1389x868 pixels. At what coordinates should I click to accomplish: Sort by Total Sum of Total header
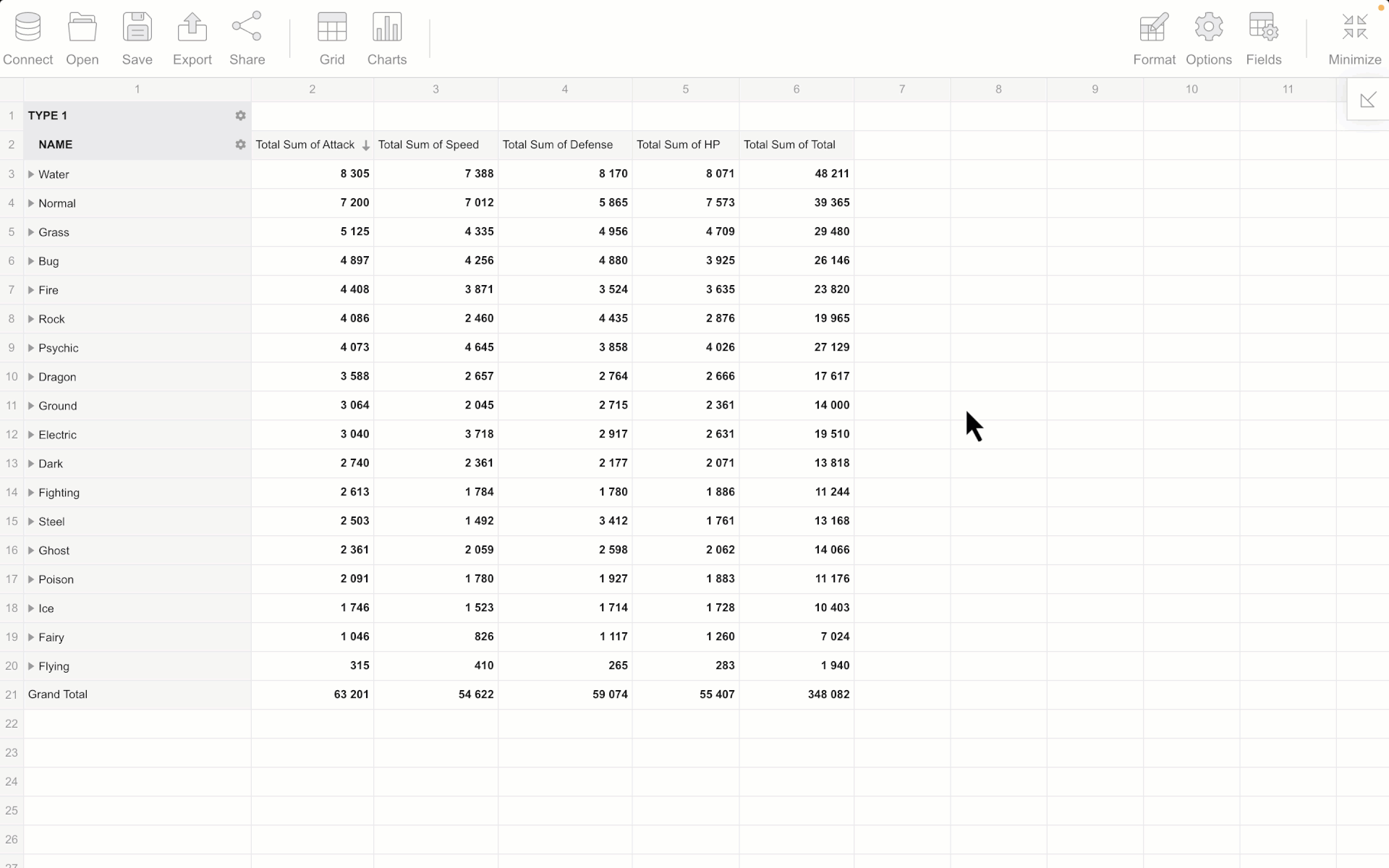(797, 145)
